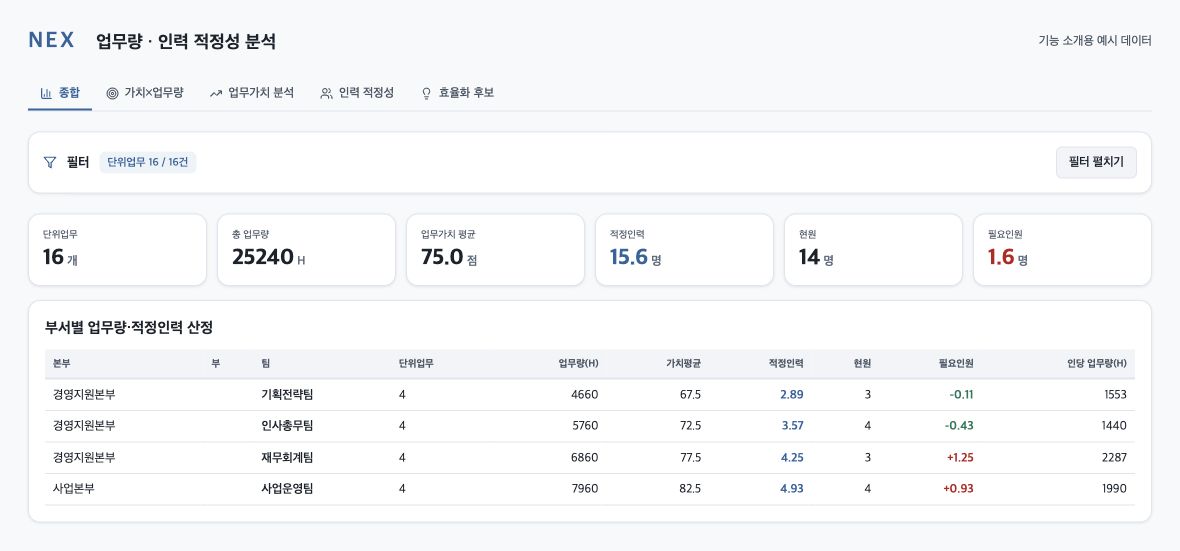
Task: Sort by 업무량(H) column header
Action: pyautogui.click(x=578, y=363)
